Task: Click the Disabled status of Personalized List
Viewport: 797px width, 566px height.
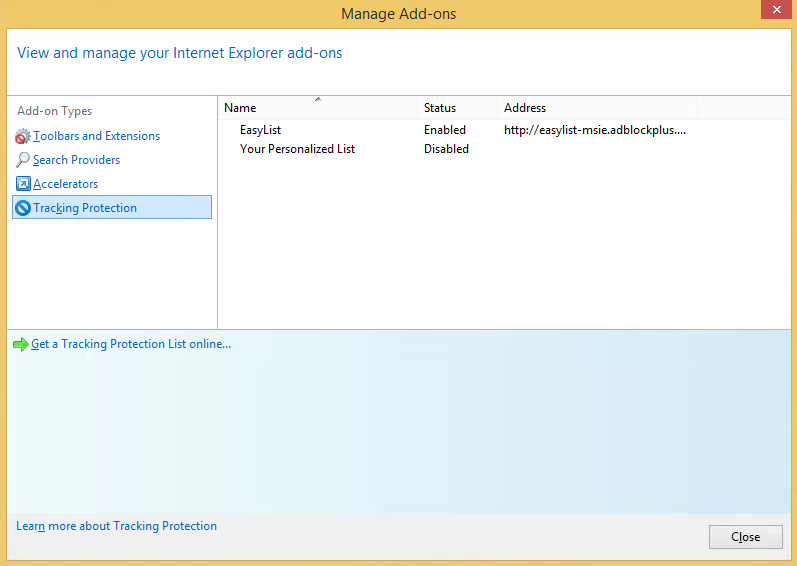Action: coord(446,149)
